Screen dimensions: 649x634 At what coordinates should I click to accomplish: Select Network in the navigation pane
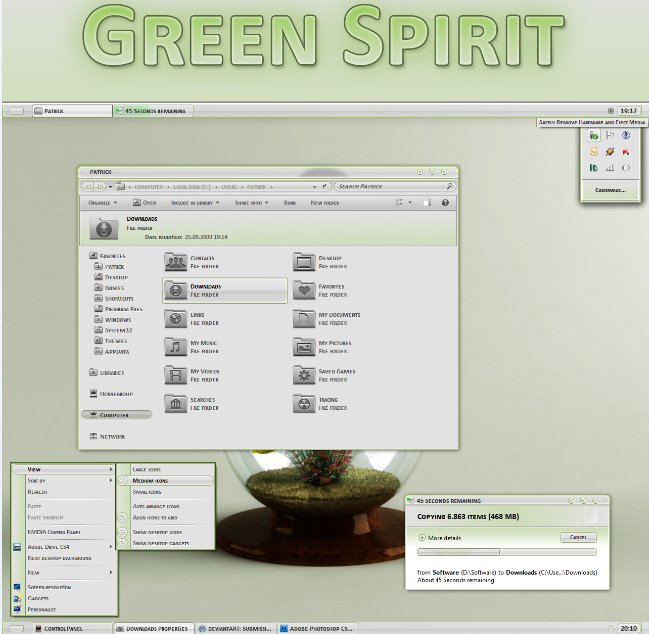[107, 437]
